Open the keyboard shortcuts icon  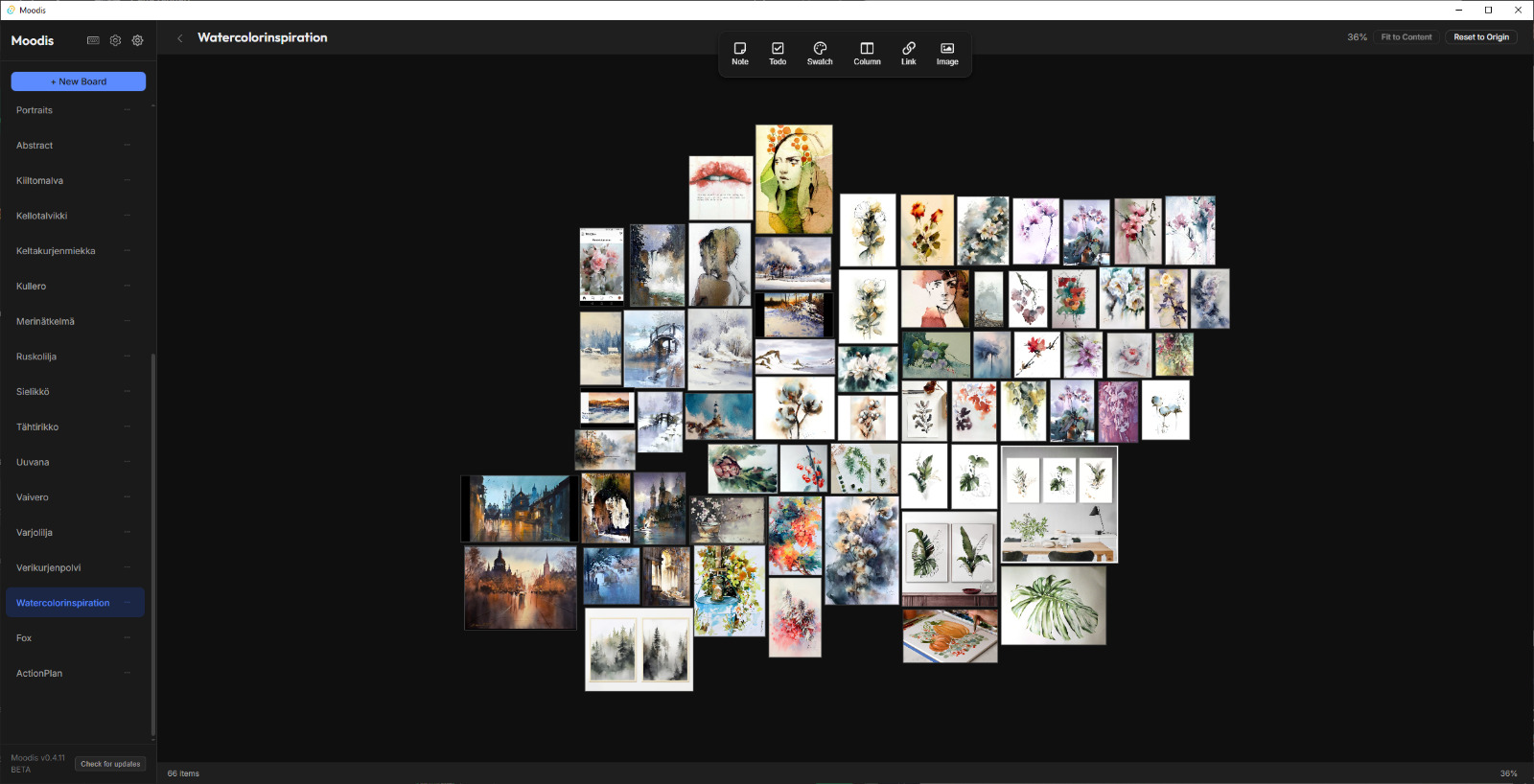coord(93,40)
